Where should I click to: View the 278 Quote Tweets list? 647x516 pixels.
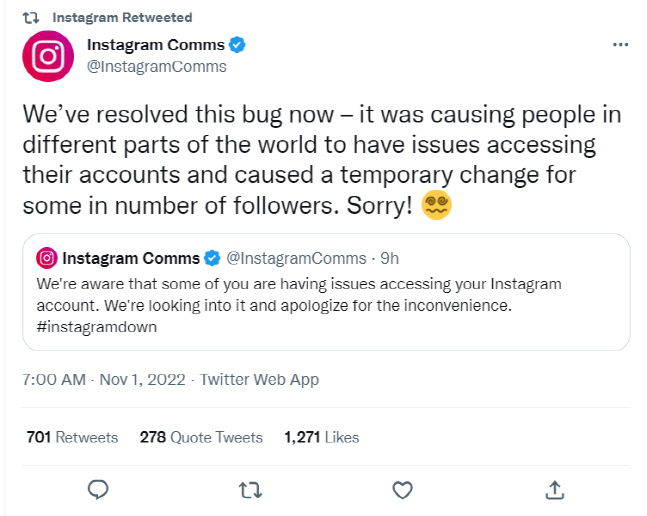(201, 437)
